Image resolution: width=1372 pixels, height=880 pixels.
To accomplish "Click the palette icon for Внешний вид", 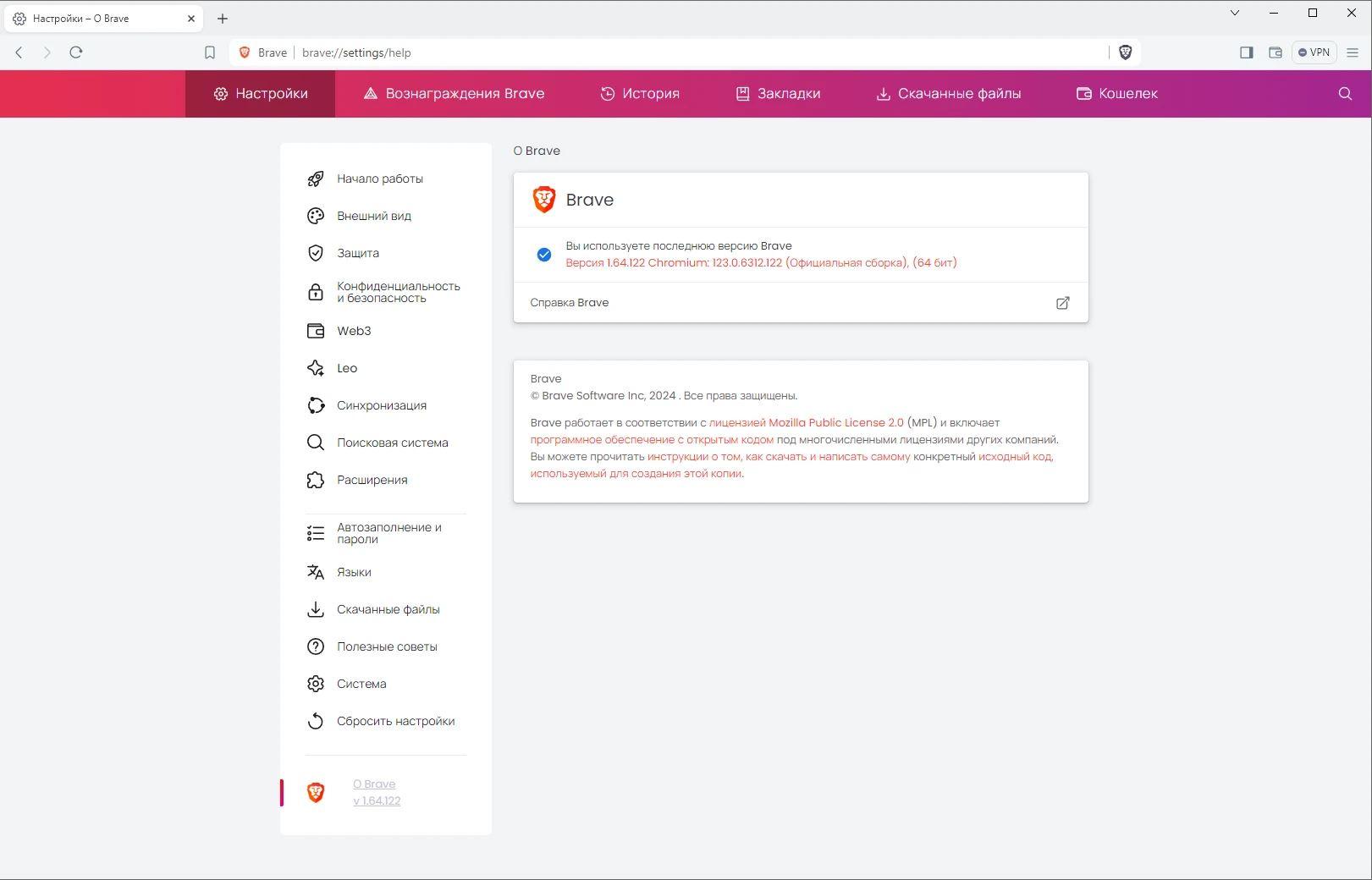I will pos(316,217).
